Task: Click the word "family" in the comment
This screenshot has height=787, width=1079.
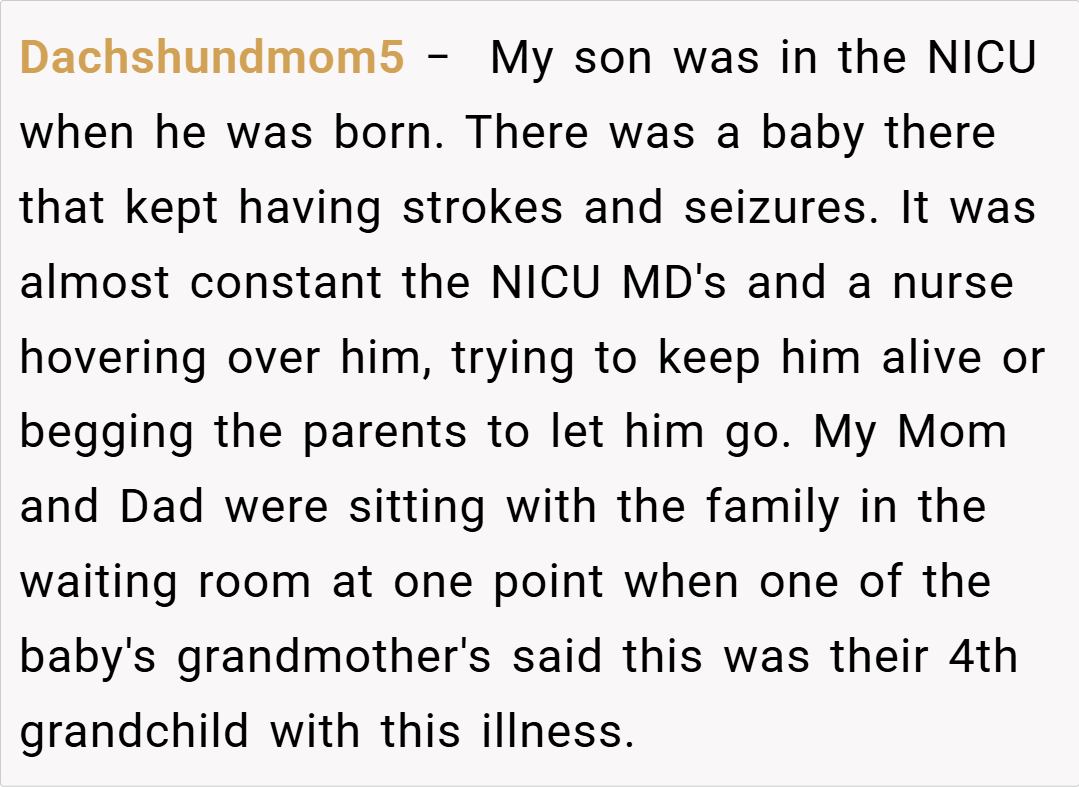Action: pos(772,507)
